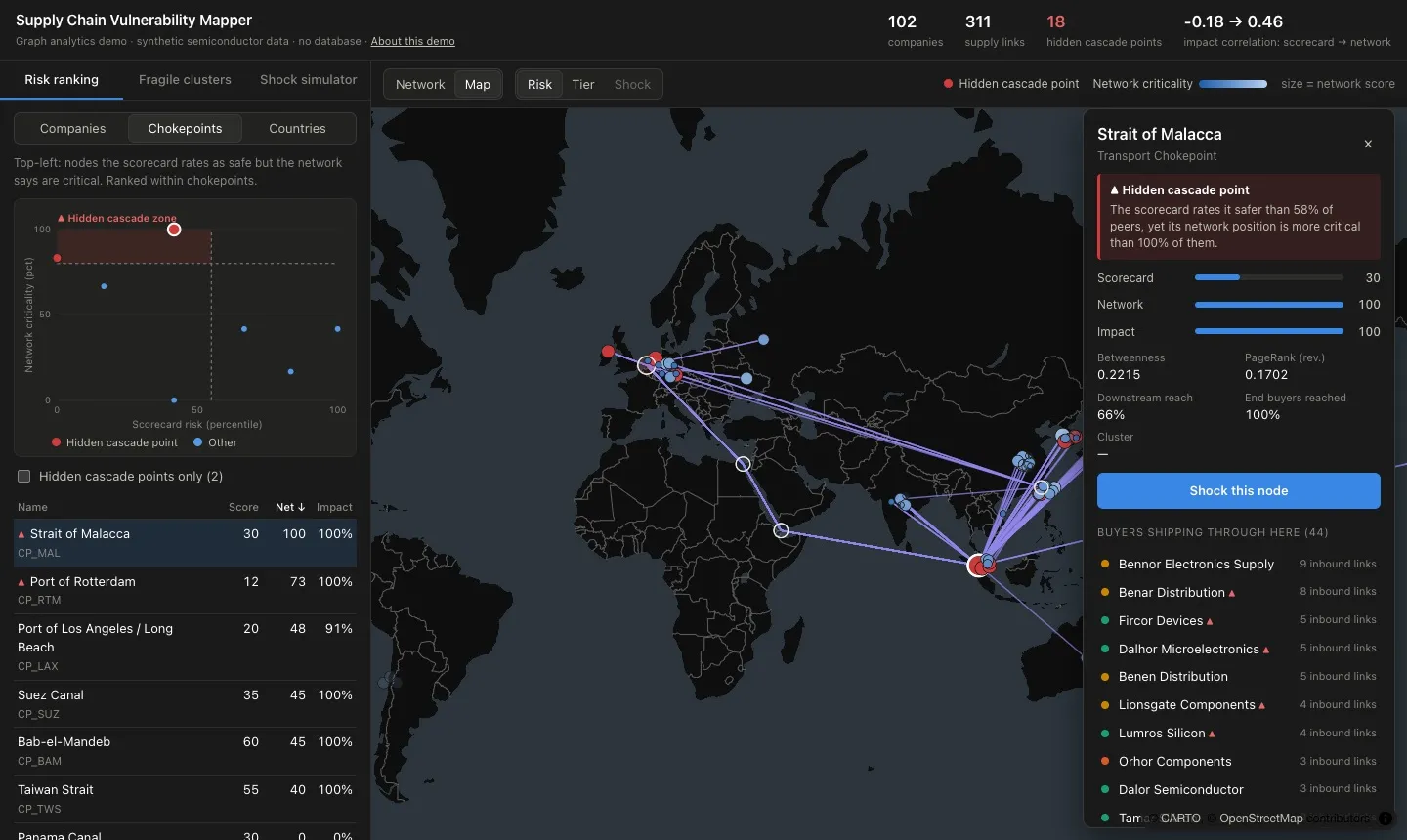Open Benen Distribution buyer entry
The image size is (1407, 840).
pyautogui.click(x=1238, y=677)
